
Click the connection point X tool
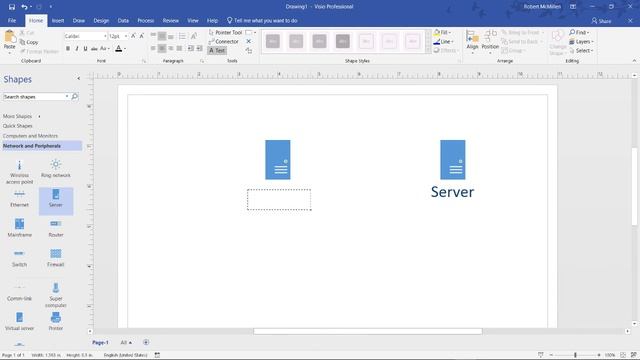(249, 41)
